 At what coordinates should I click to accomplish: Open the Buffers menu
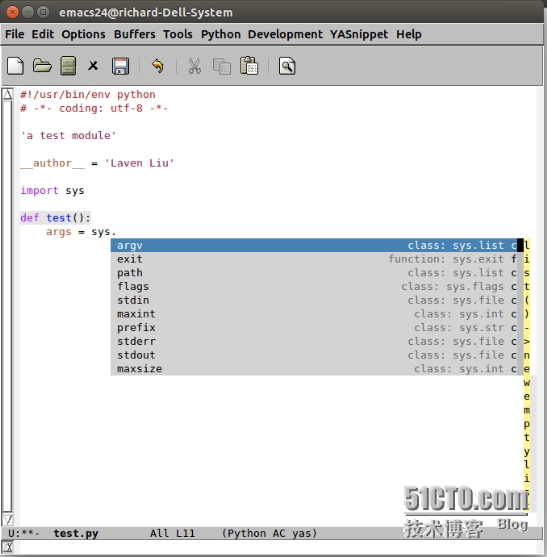135,34
